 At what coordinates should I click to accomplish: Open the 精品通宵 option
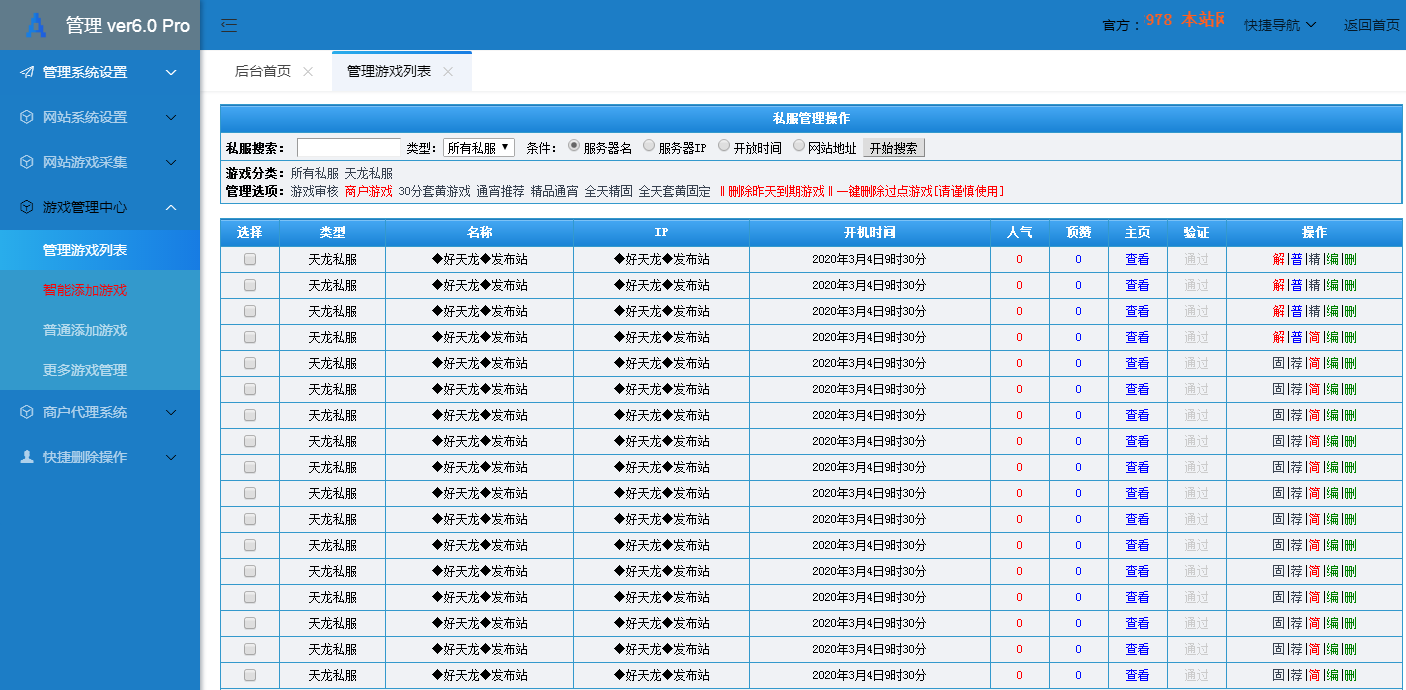pos(554,191)
